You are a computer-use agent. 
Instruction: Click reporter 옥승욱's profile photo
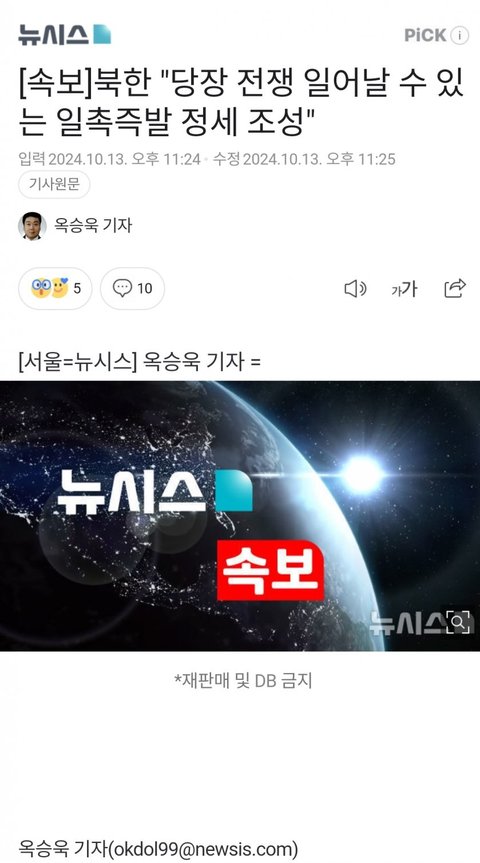(x=32, y=226)
